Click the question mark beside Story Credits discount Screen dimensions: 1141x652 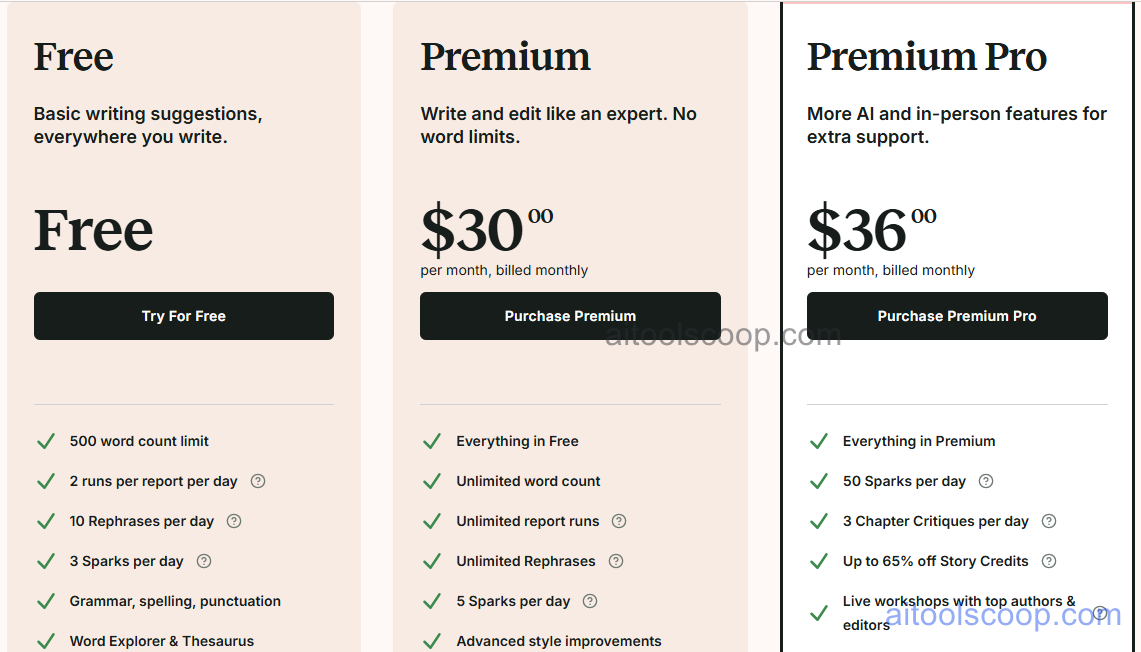pos(1049,561)
